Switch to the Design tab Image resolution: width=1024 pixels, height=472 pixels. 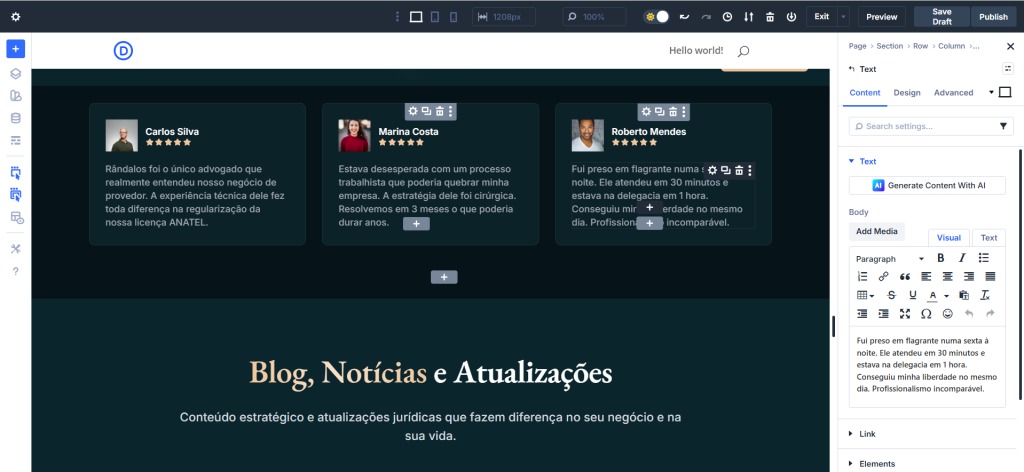(907, 93)
